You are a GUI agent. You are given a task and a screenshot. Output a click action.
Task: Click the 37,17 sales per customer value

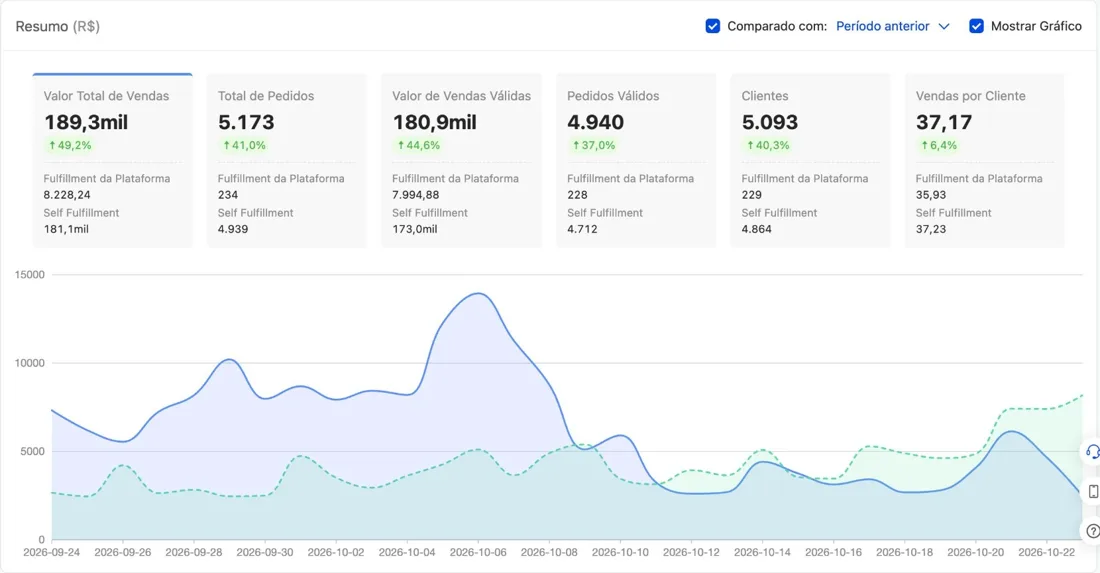[944, 122]
